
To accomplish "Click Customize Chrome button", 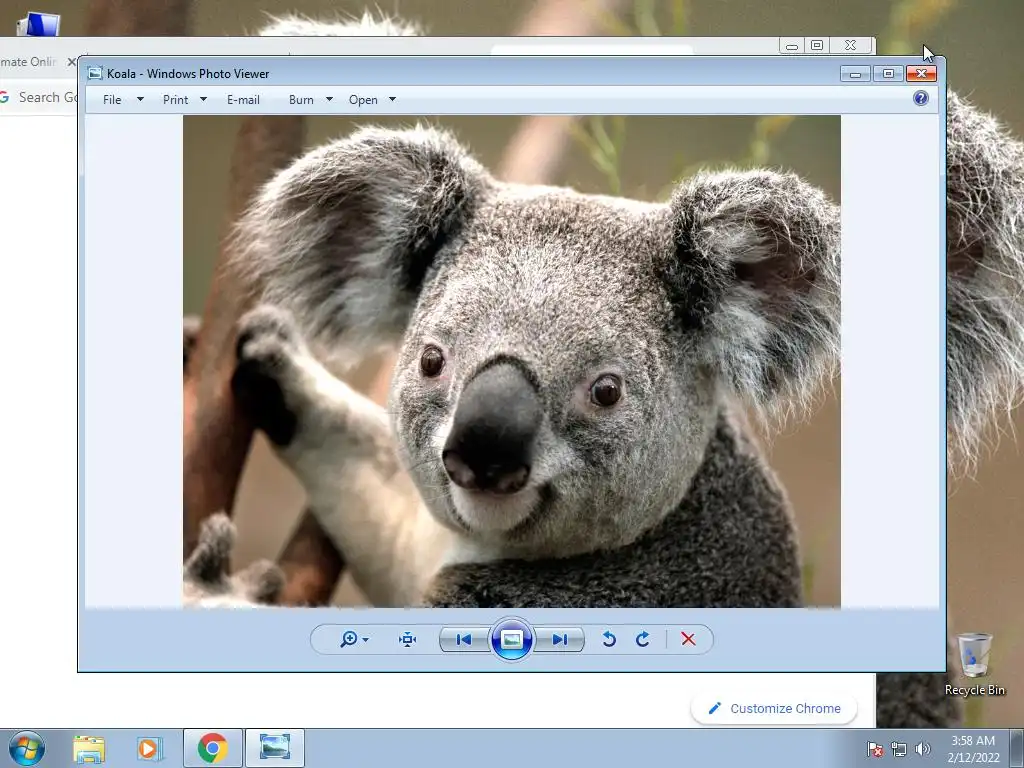I will (x=774, y=708).
